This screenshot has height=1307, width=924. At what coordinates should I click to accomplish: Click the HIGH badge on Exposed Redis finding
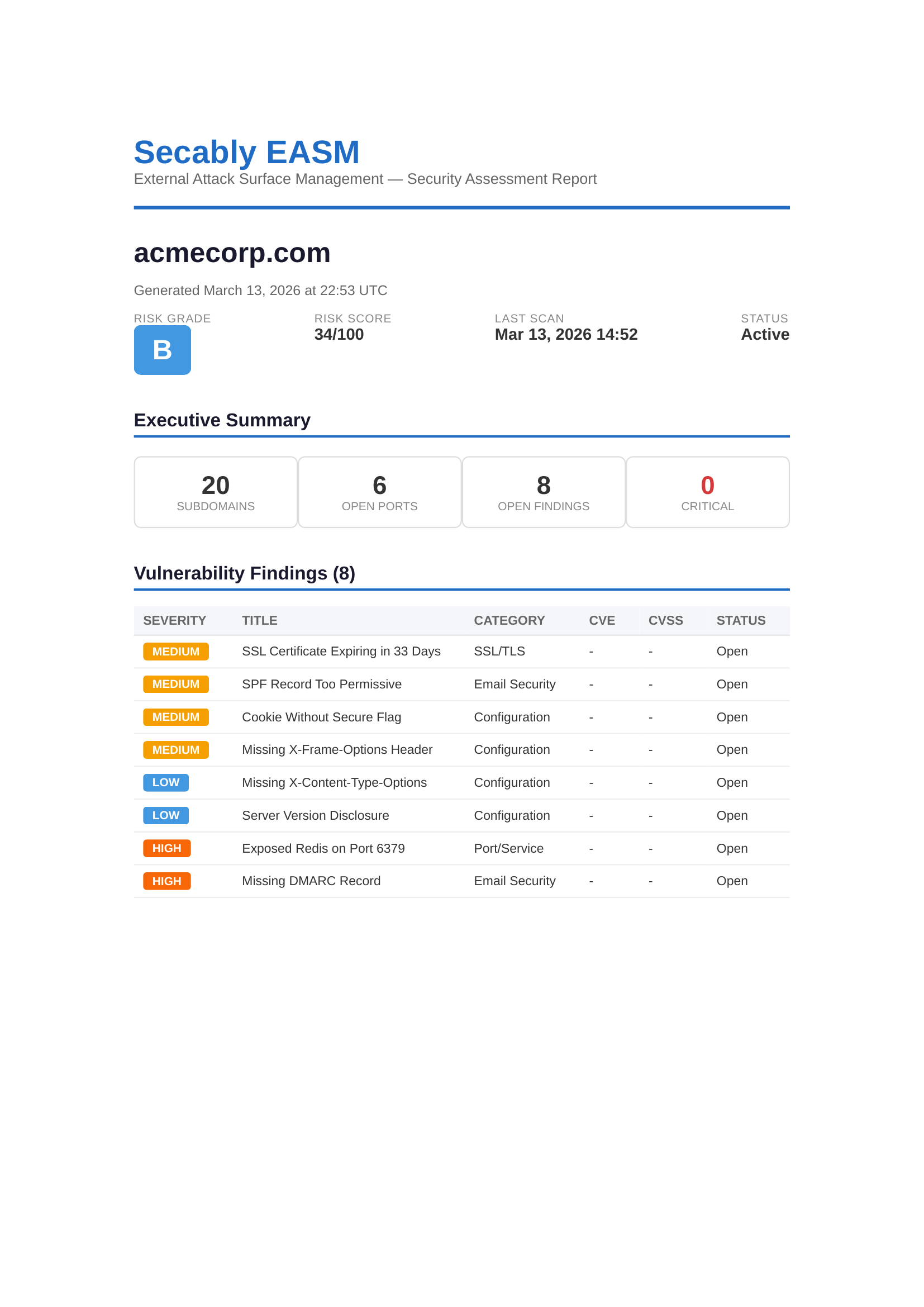[x=165, y=848]
